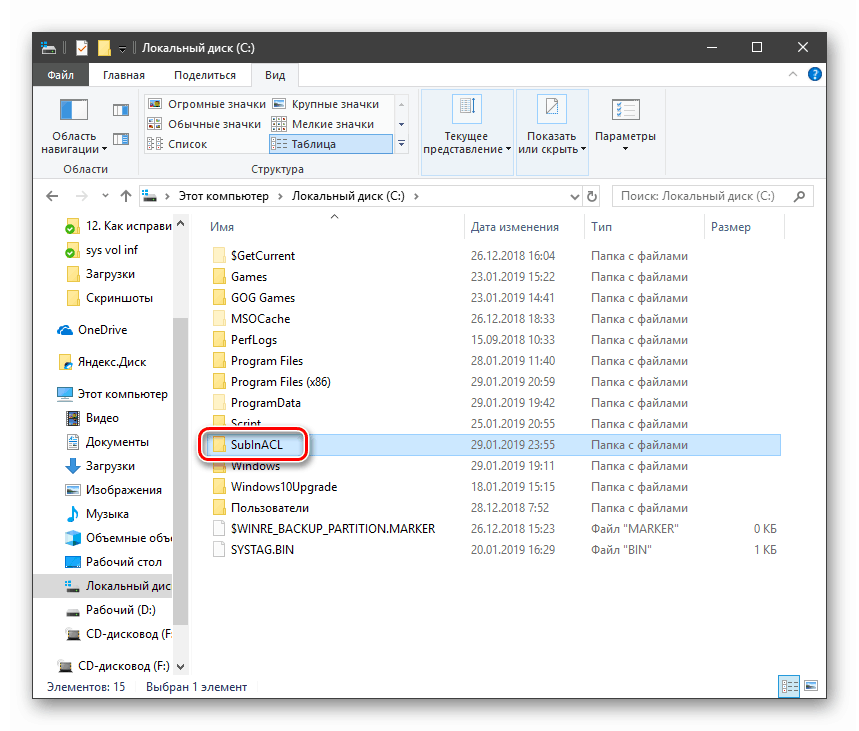Navigate back using the back arrow
This screenshot has width=859, height=731.
click(x=52, y=196)
